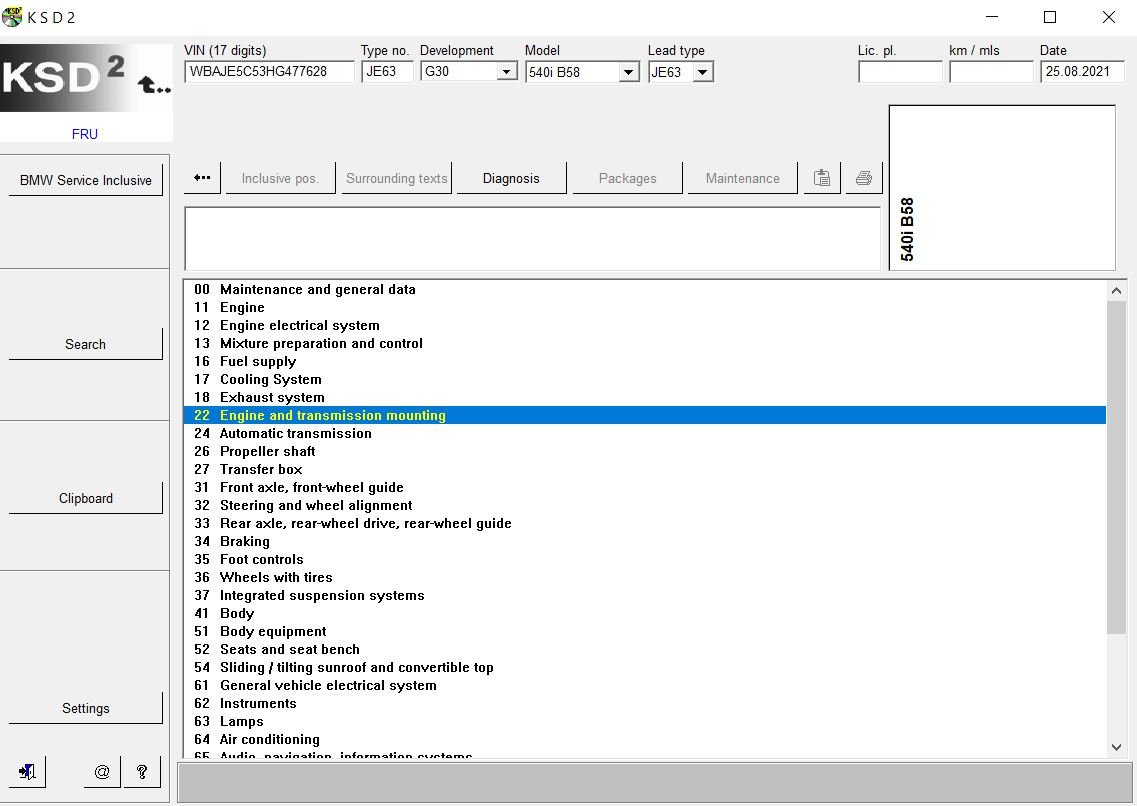This screenshot has height=806, width=1137.
Task: Select 36 Wheels with tires
Action: 645,577
